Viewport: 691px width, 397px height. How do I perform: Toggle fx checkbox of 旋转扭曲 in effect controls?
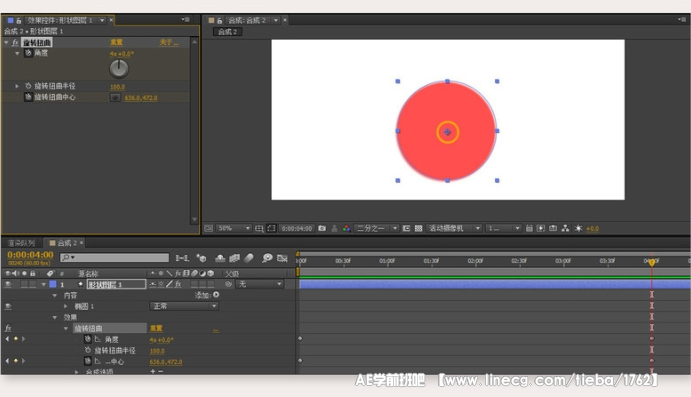pyautogui.click(x=15, y=42)
